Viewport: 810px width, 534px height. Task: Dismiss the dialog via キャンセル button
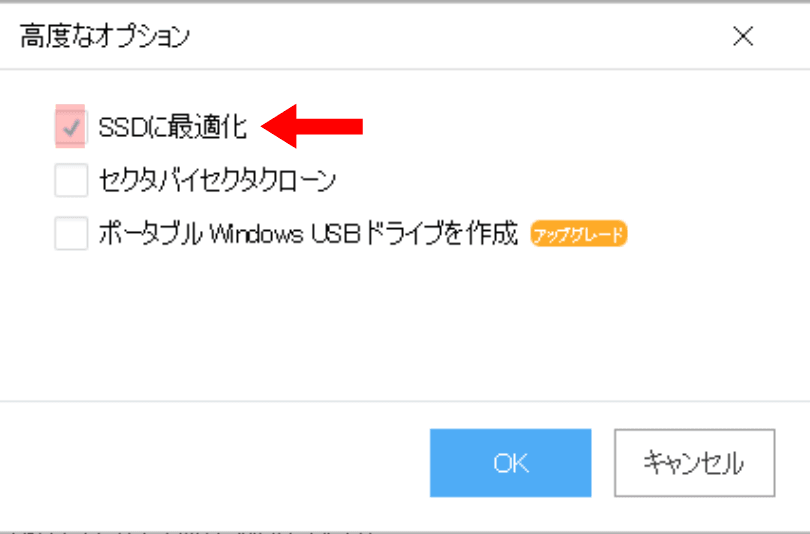point(694,463)
